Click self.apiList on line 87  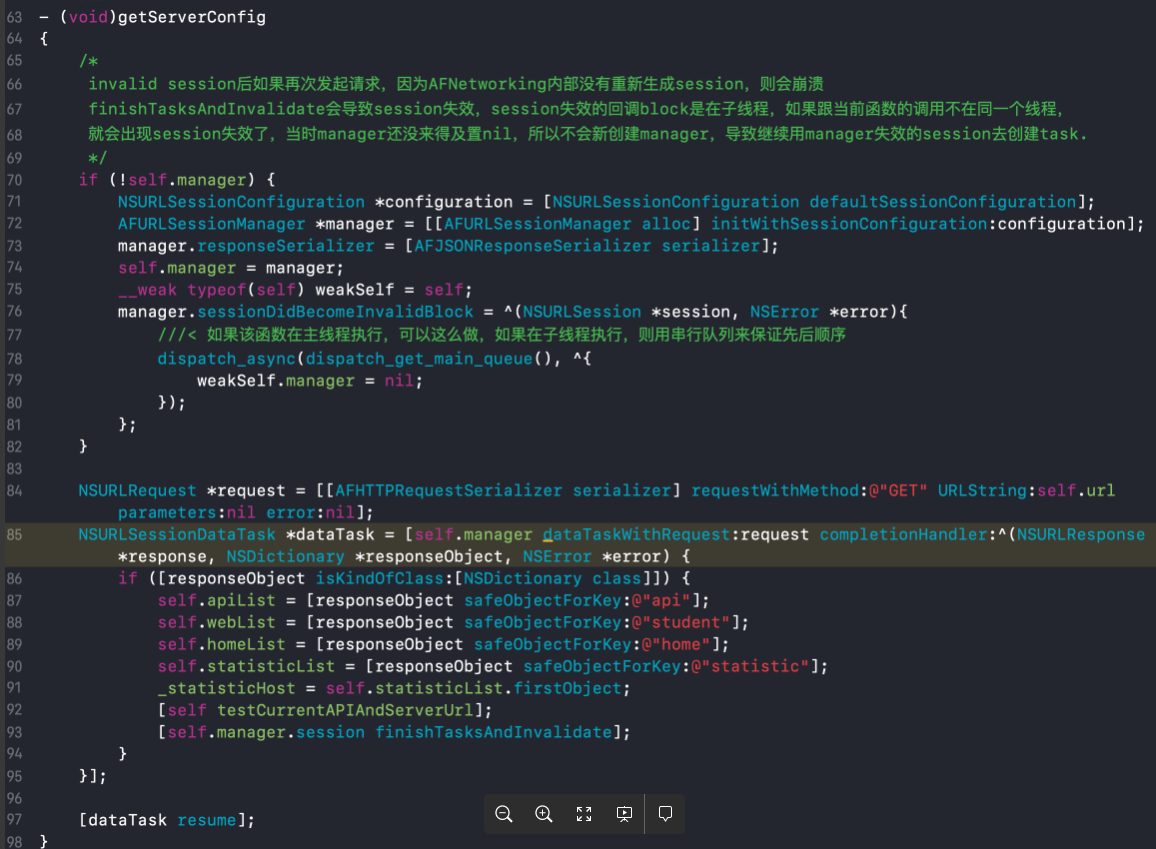coord(216,601)
